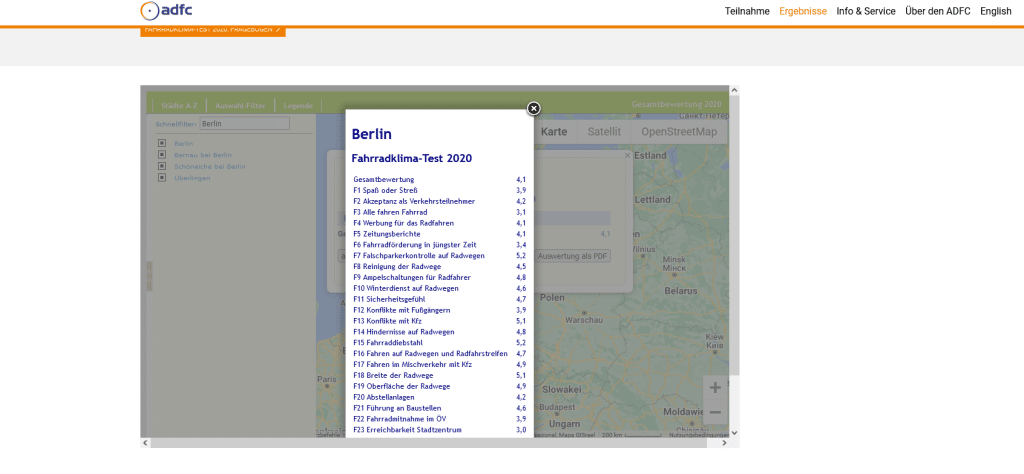1024x474 pixels.
Task: Select Berlin in the city list
Action: (x=184, y=143)
